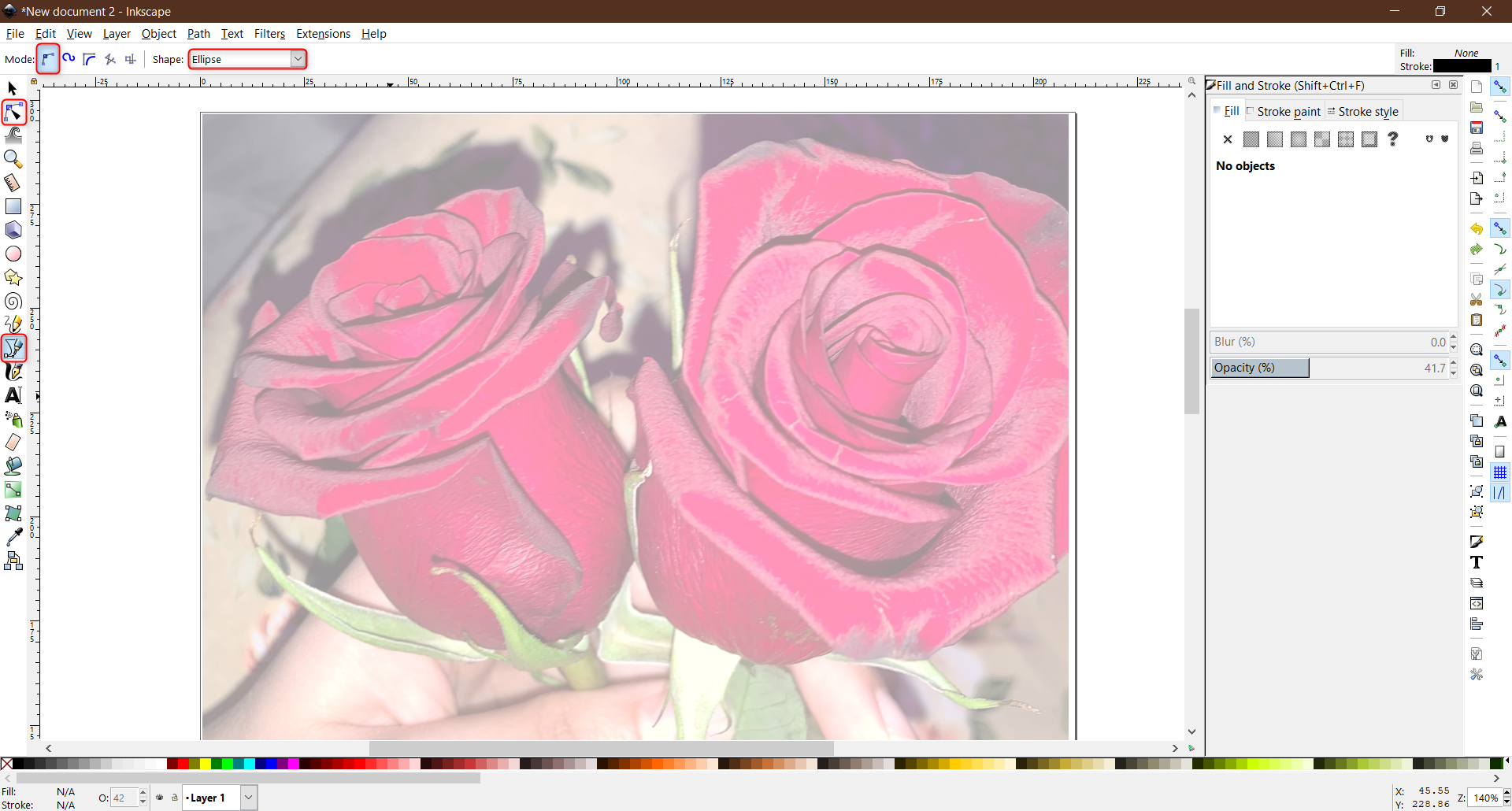Expand the Layer 1 dropdown
Screen dimensions: 1512x811
tap(248, 798)
